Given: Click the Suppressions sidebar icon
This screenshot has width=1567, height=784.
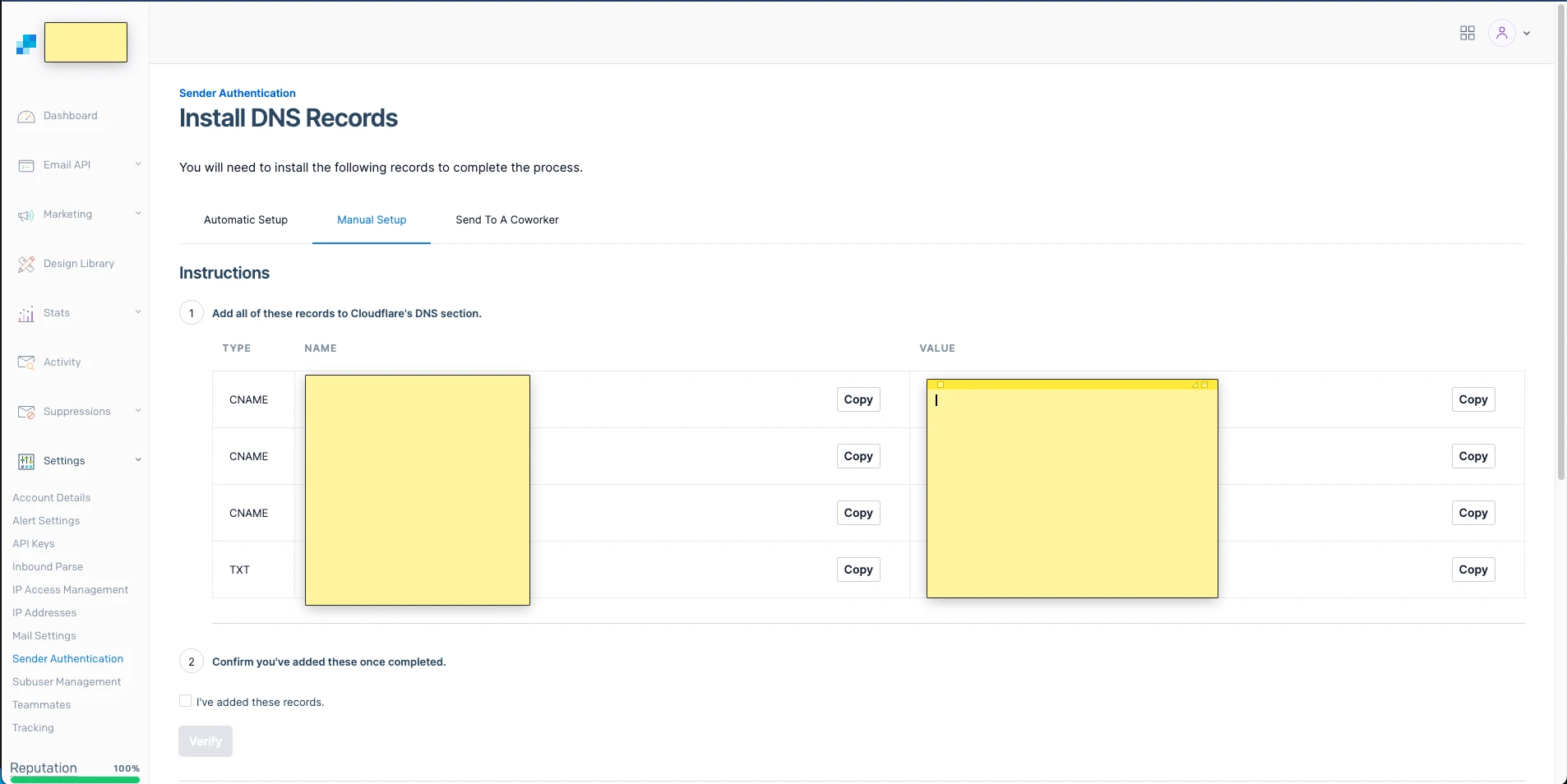Looking at the screenshot, I should (x=26, y=412).
